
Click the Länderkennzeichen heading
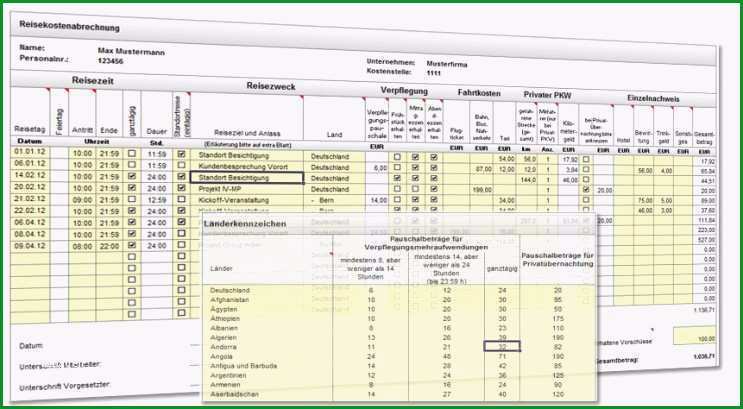(x=245, y=223)
